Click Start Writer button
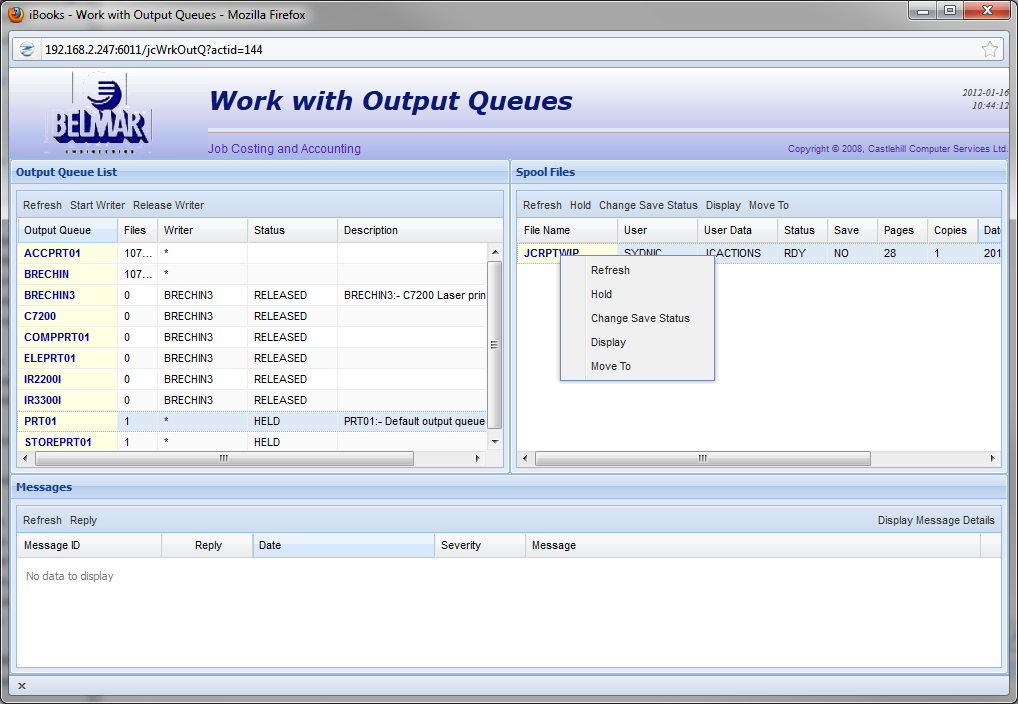 (x=97, y=205)
